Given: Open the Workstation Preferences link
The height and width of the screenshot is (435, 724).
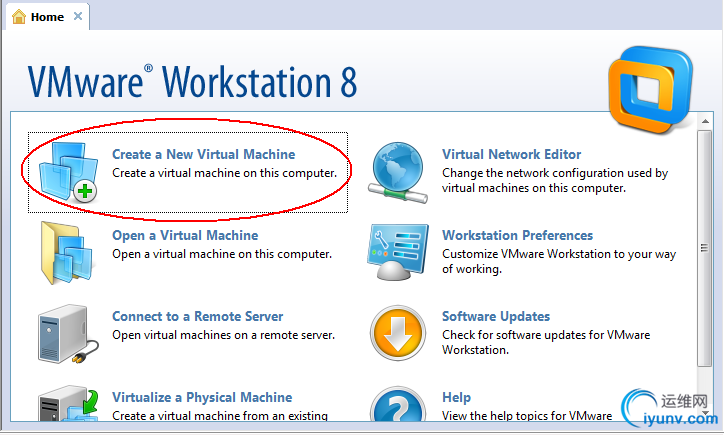Looking at the screenshot, I should pyautogui.click(x=518, y=236).
